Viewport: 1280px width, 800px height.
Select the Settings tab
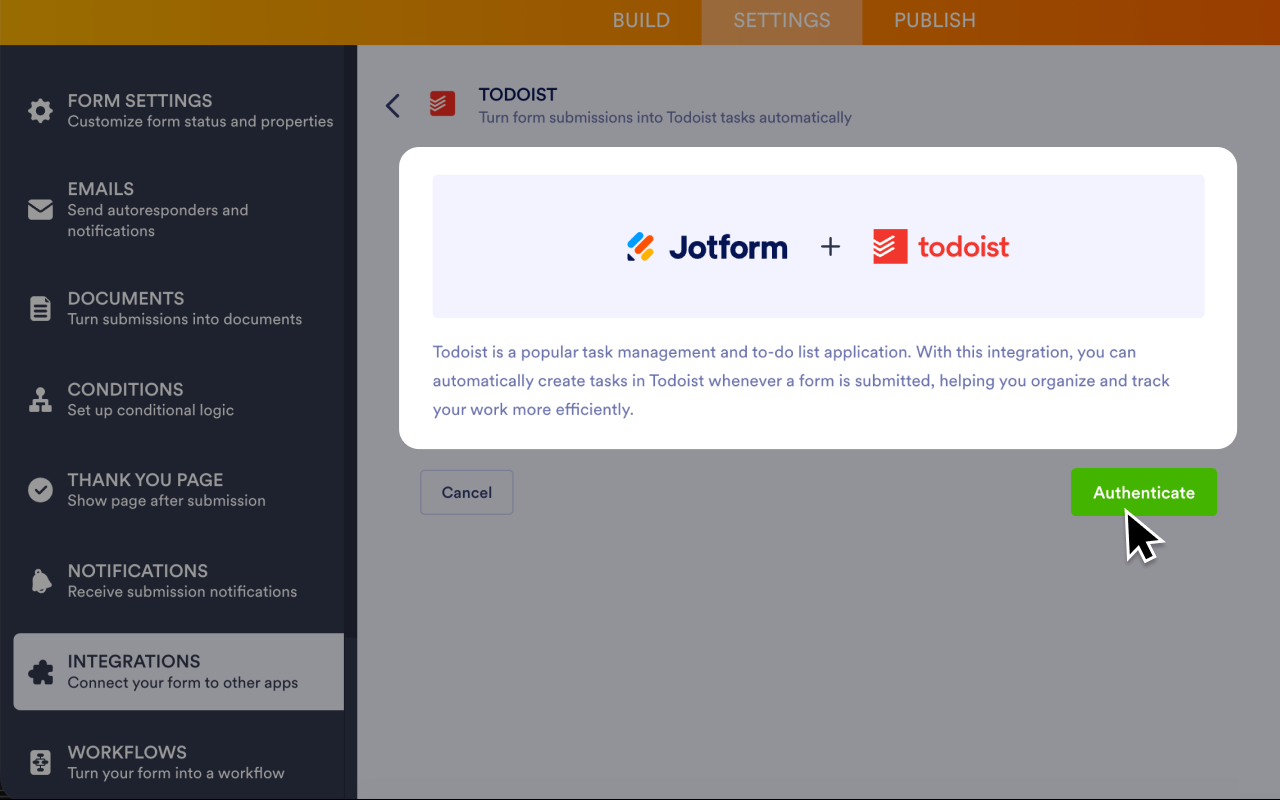pos(781,20)
